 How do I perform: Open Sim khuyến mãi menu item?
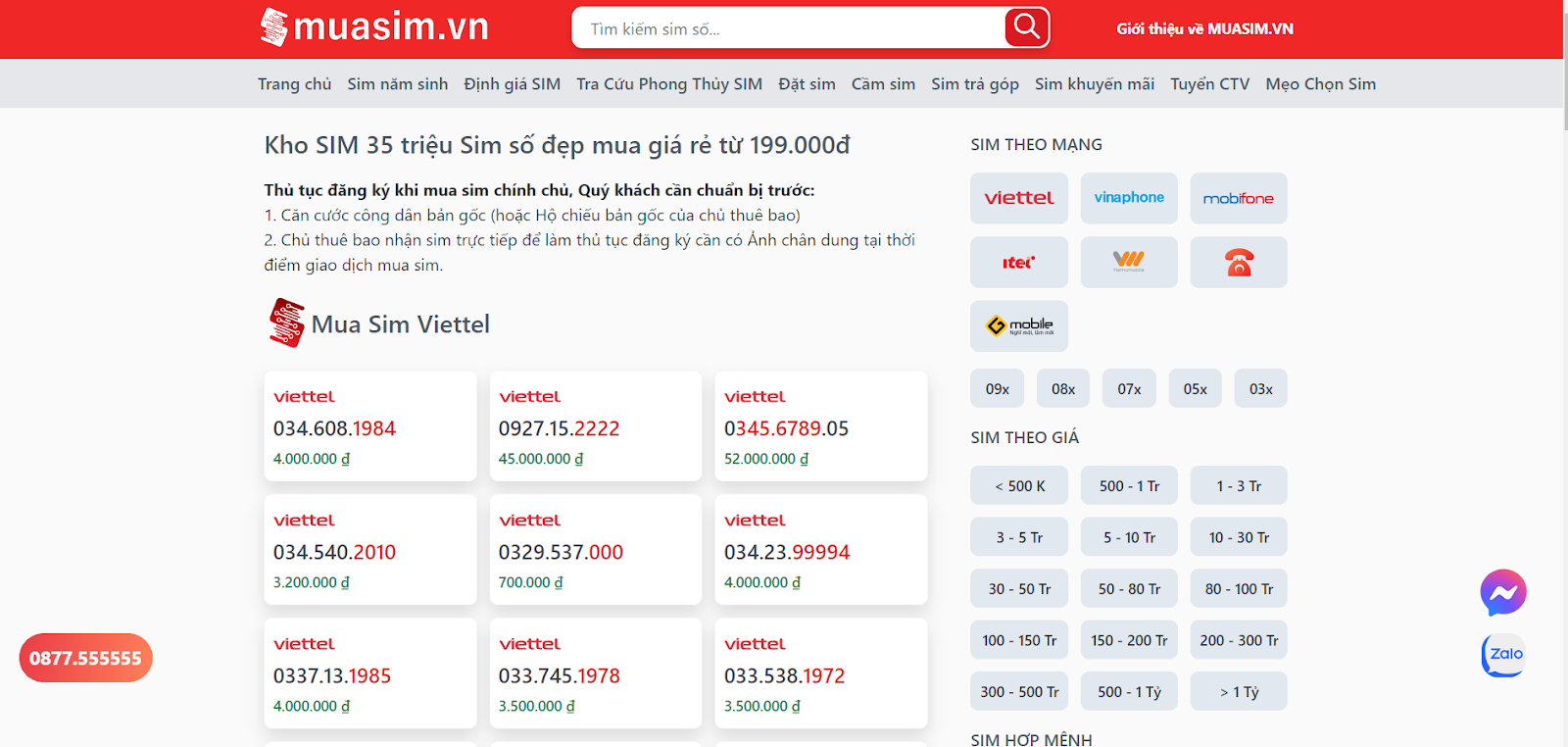pos(1095,84)
